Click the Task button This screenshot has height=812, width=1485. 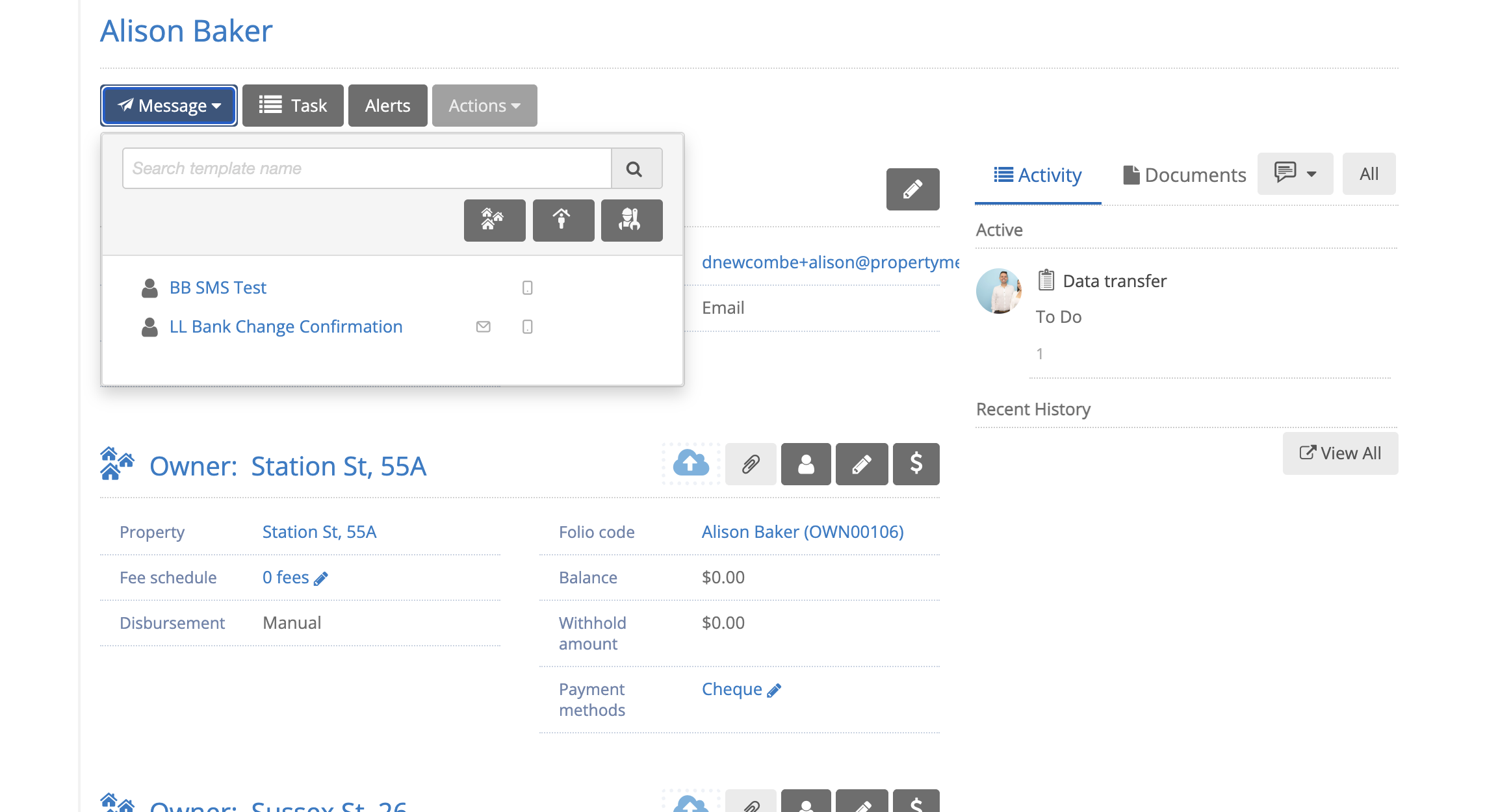coord(292,105)
